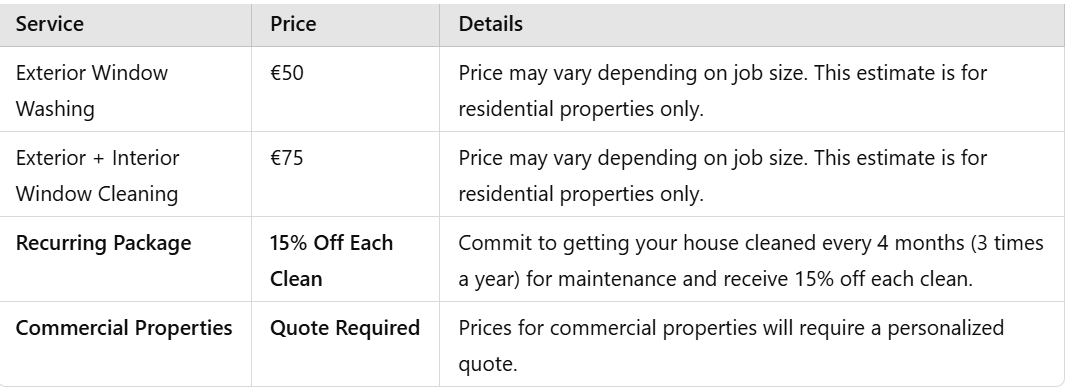This screenshot has height=388, width=1071.
Task: Click 'Window Cleaning' text in second row
Action: [x=96, y=194]
